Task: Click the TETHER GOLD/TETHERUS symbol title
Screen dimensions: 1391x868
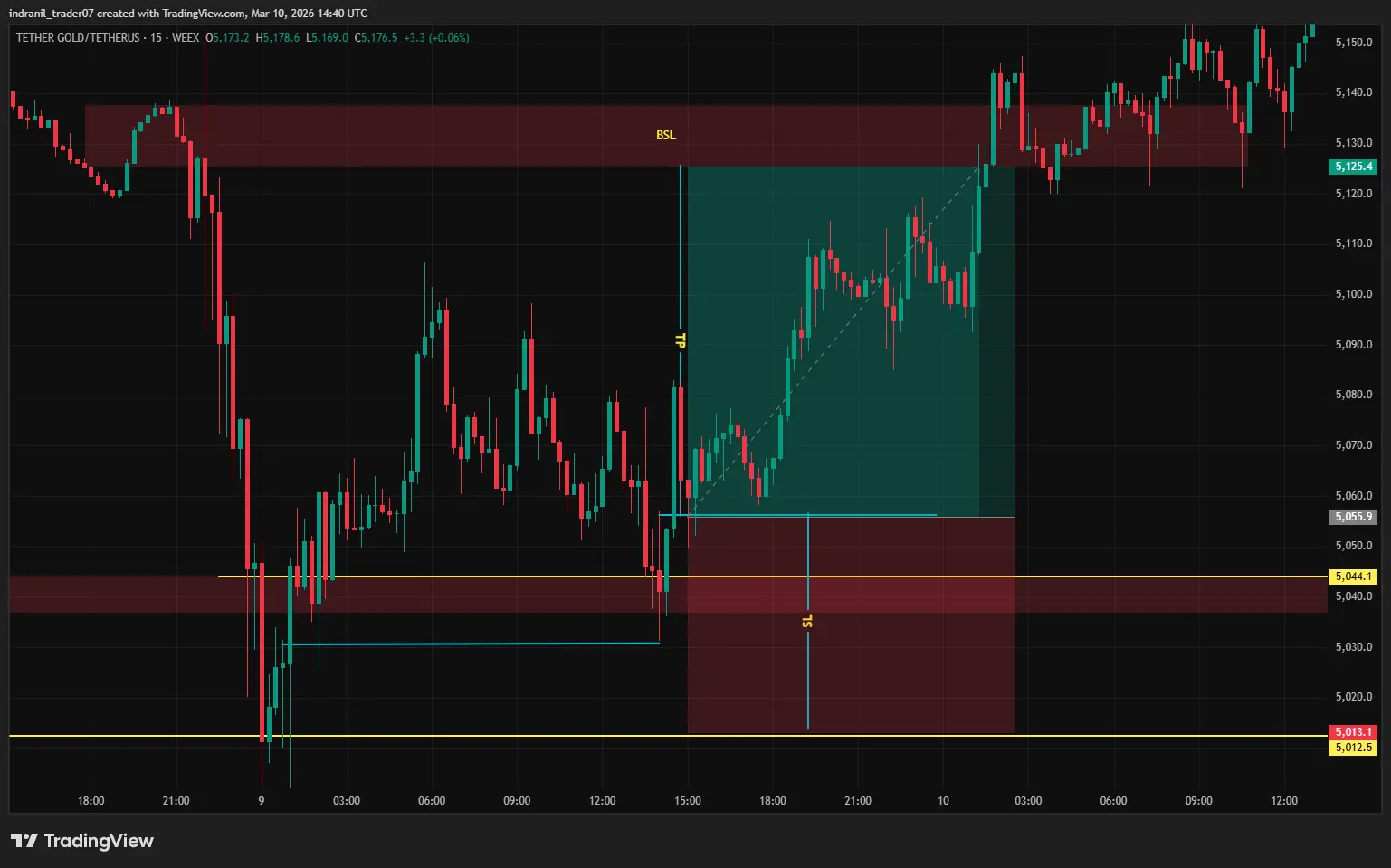Action: (x=78, y=38)
